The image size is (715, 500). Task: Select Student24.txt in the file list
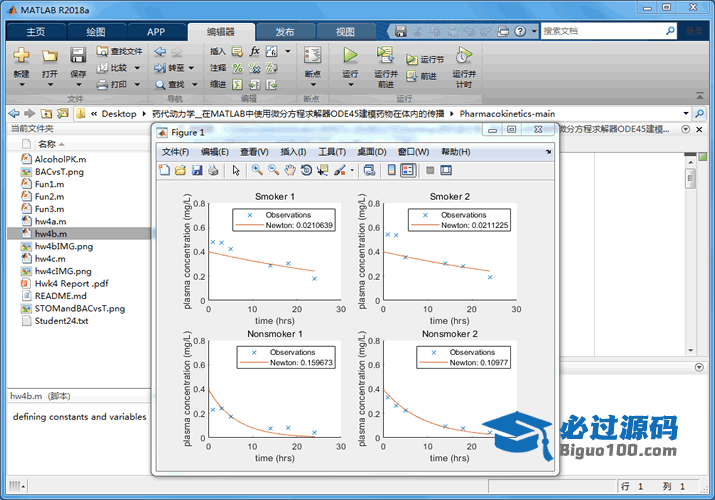pyautogui.click(x=62, y=321)
